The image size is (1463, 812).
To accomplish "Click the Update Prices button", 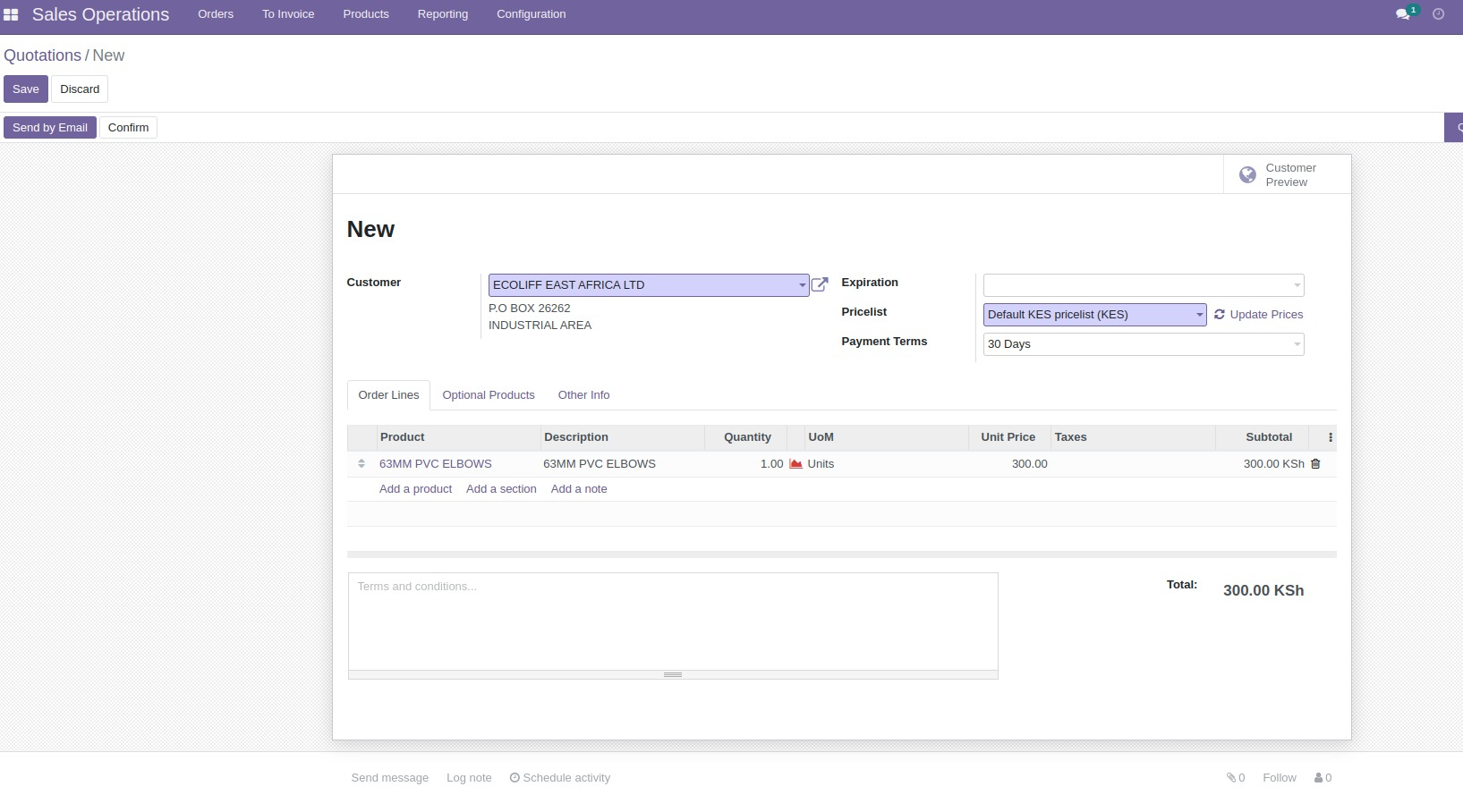I will coord(1258,315).
